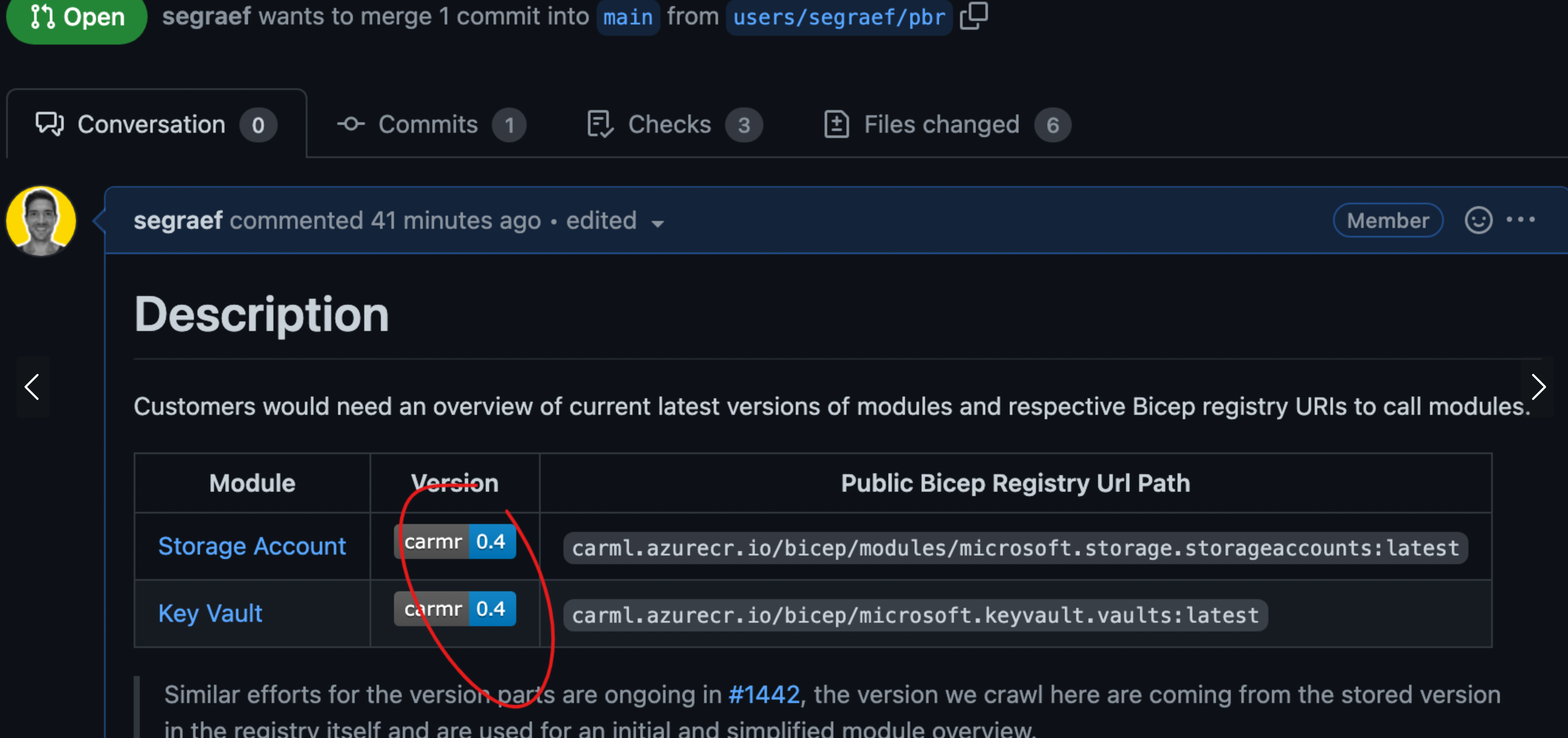Click Key Vault carmr 0.4 version badge
1568x738 pixels.
455,608
